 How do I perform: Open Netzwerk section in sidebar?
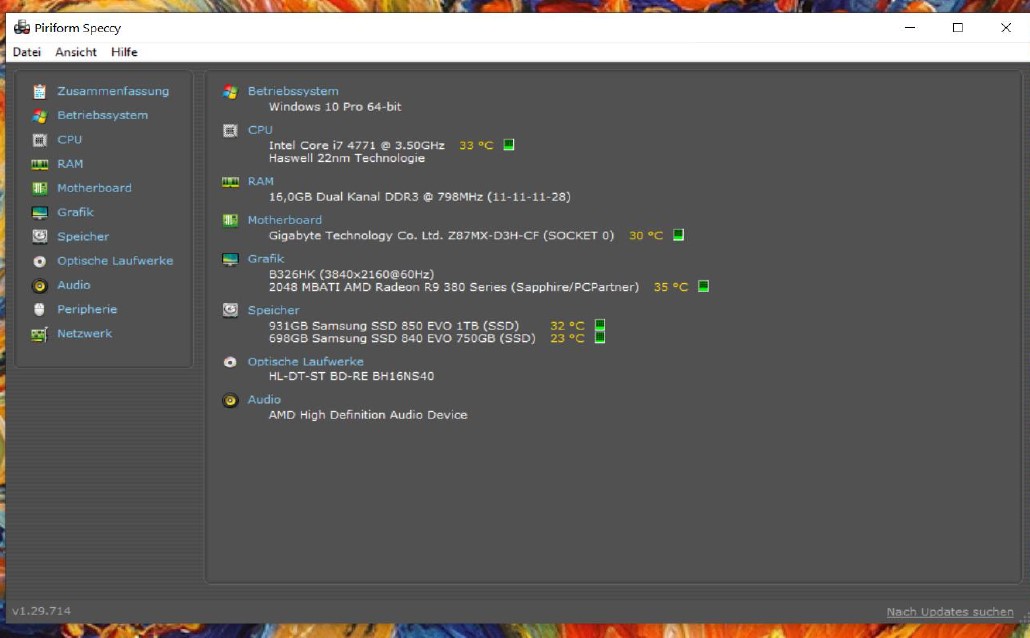pos(84,334)
